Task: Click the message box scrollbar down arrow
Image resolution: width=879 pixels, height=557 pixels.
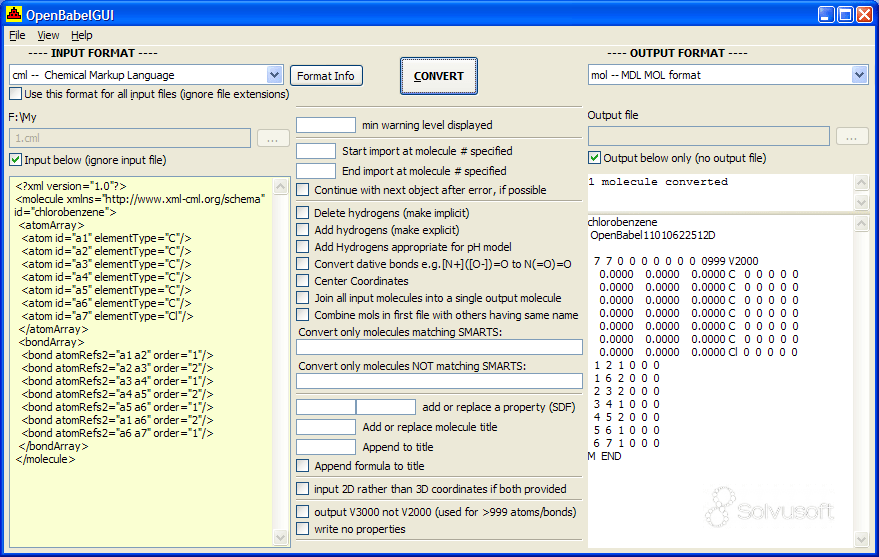Action: 861,202
